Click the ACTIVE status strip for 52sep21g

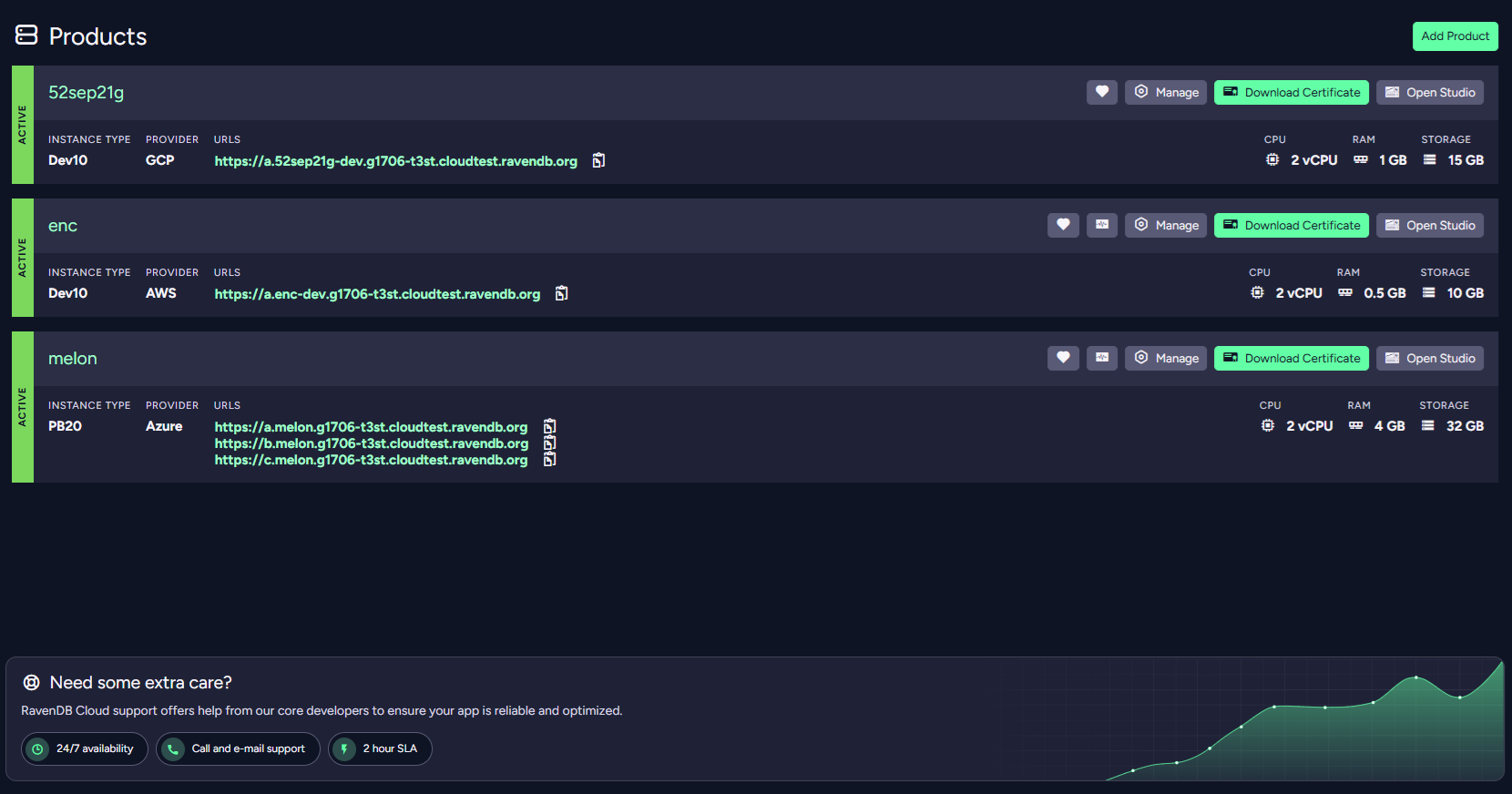pyautogui.click(x=23, y=125)
